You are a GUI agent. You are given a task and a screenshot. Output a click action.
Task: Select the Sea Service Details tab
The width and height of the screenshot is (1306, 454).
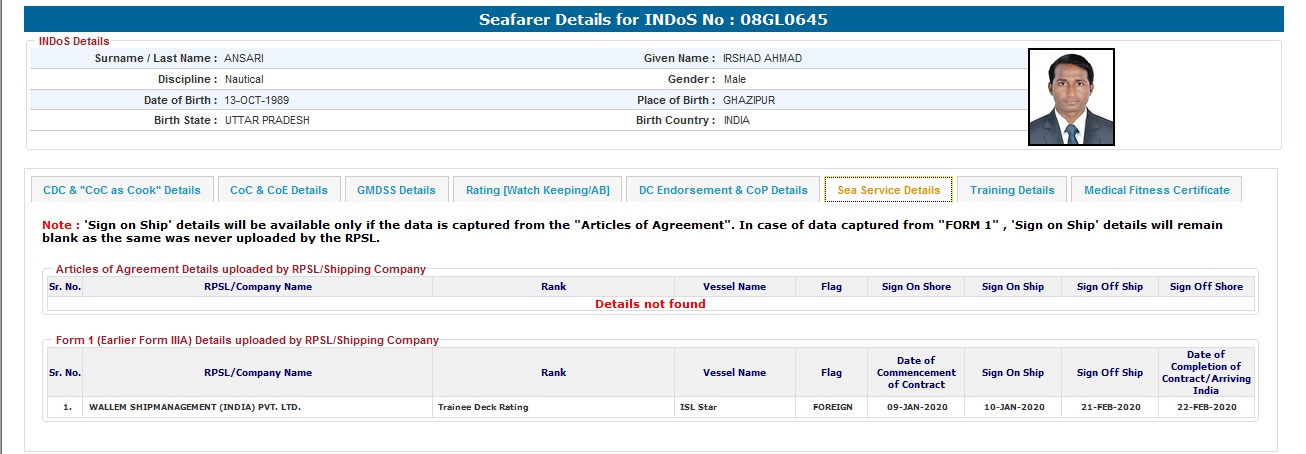coord(888,190)
